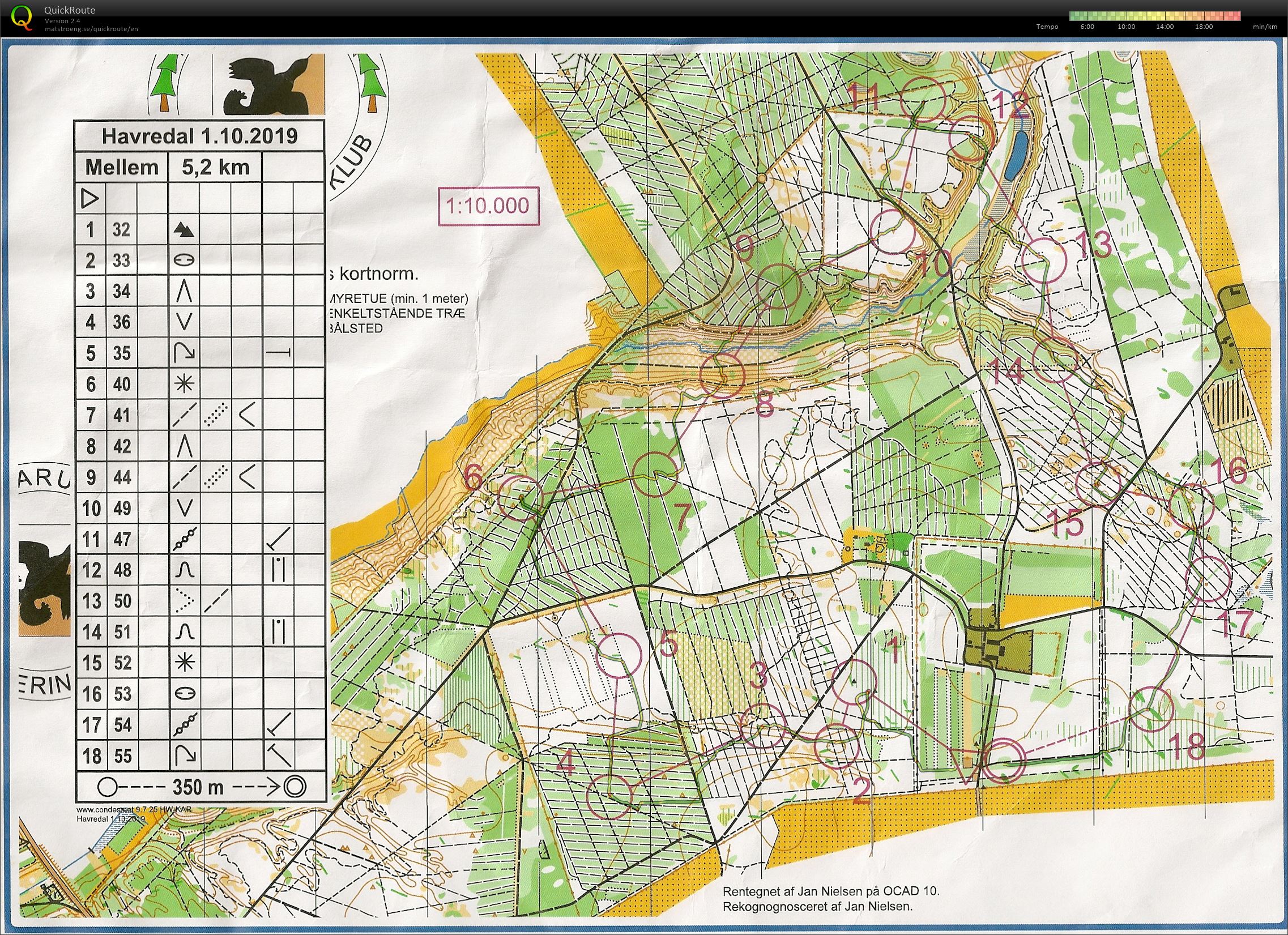
Task: Click the 'Version 2.4' text
Action: (62, 21)
